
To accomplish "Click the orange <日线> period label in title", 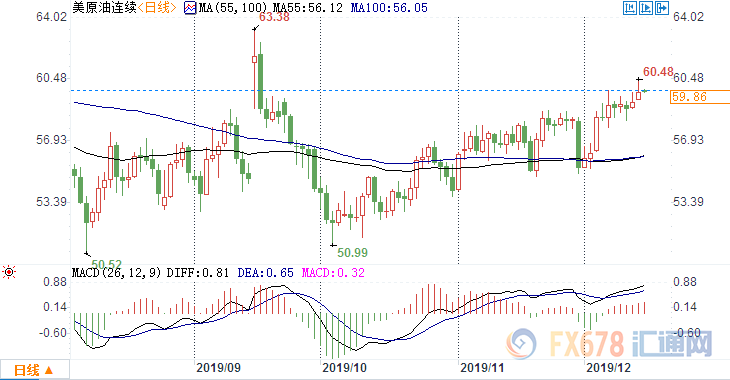I will click(x=157, y=7).
